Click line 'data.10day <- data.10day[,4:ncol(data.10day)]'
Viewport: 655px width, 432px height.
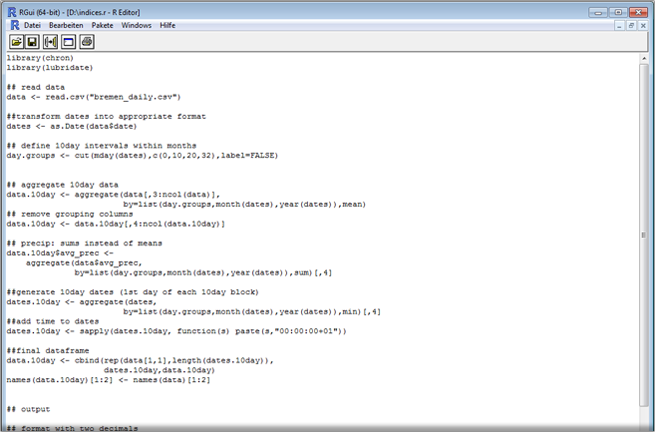coord(116,224)
